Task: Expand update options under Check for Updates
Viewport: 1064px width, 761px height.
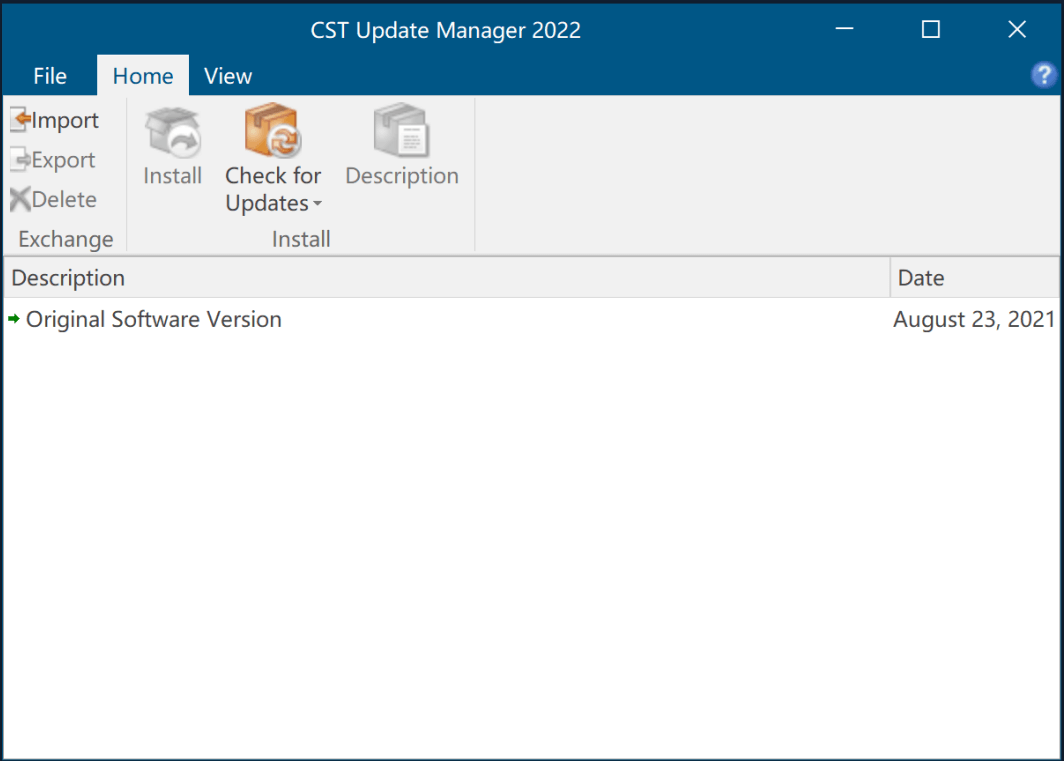Action: [x=317, y=204]
